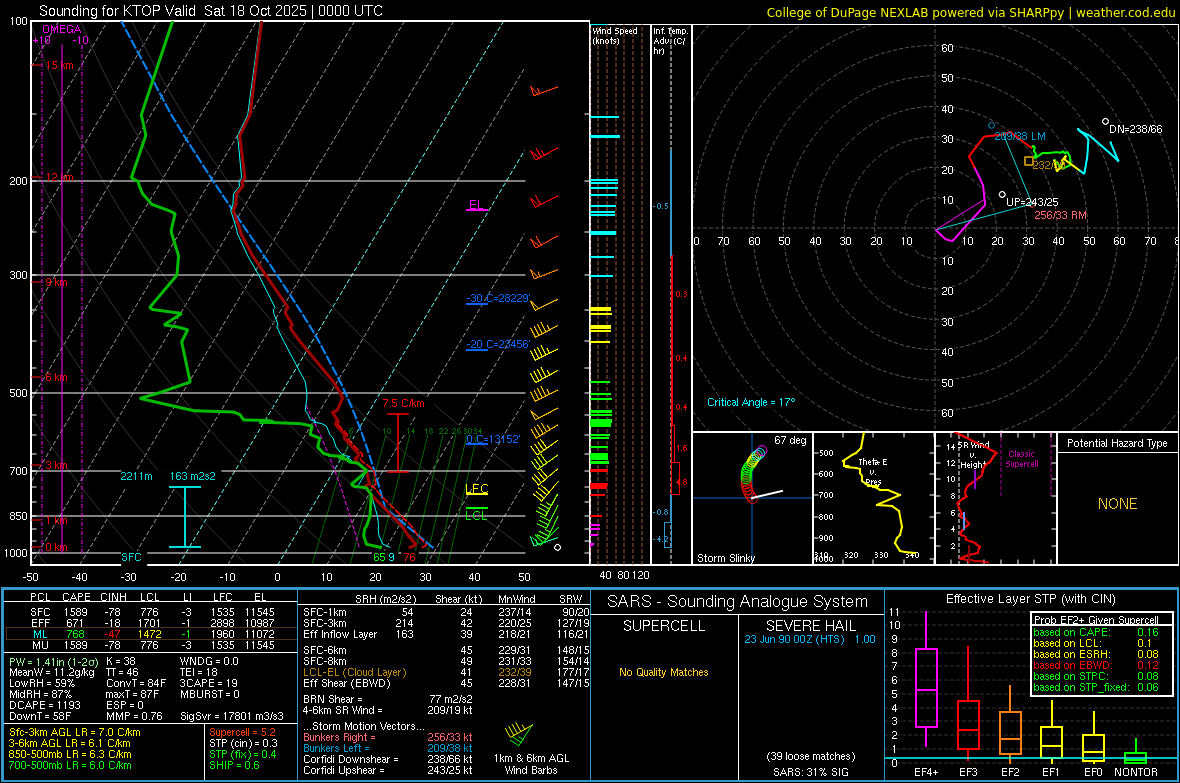This screenshot has height=783, width=1180.
Task: Click the 'No Quality Matches' supercell text
Action: point(664,672)
